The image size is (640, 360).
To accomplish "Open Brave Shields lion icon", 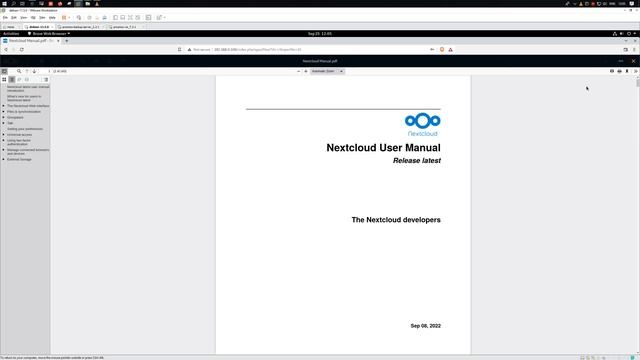I will click(x=442, y=49).
